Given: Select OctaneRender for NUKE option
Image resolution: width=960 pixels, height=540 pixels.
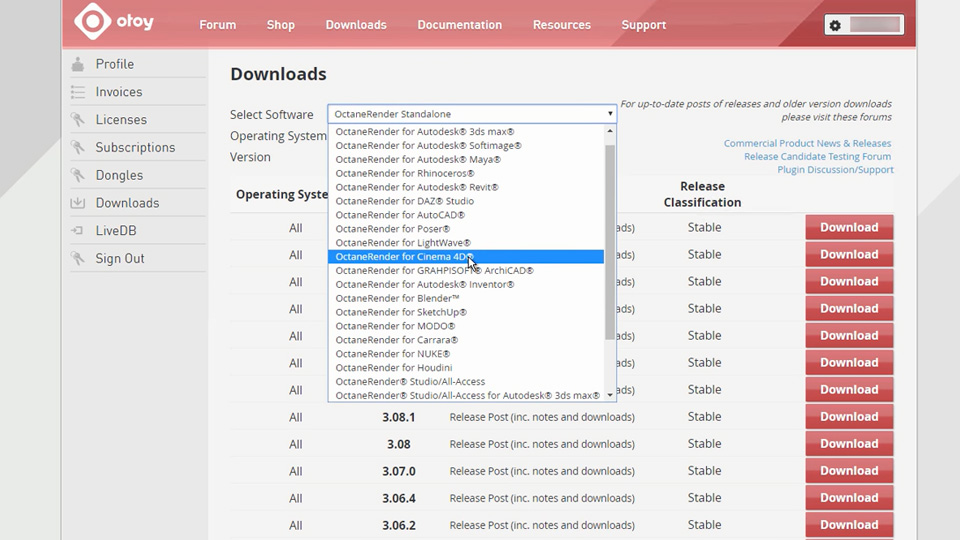Looking at the screenshot, I should point(466,354).
